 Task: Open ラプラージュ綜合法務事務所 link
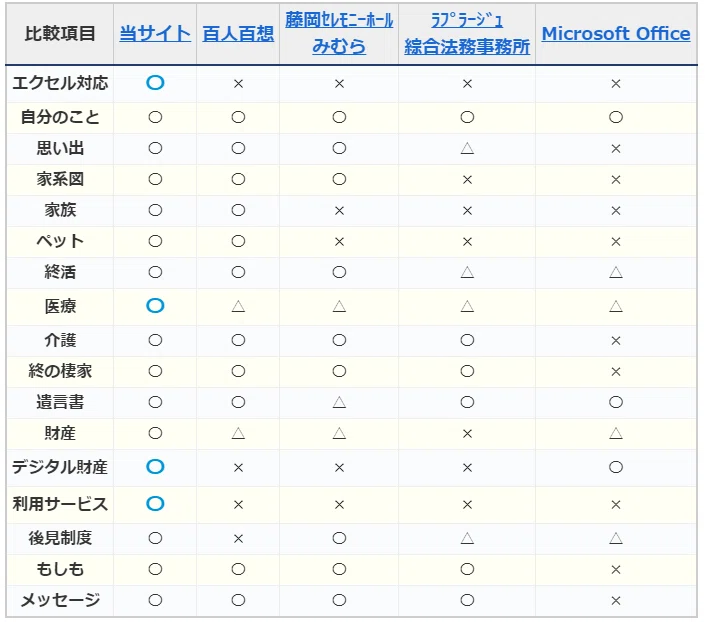[467, 33]
